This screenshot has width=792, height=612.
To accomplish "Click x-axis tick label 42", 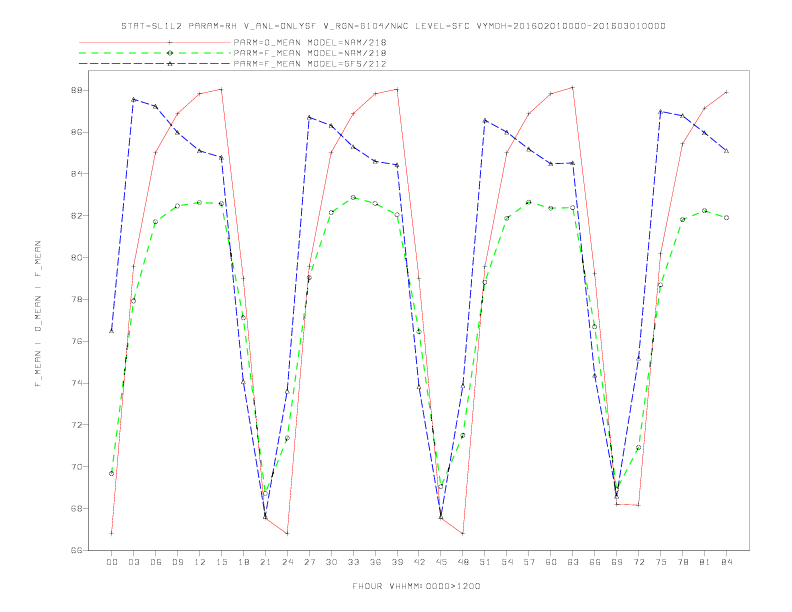I will click(419, 562).
